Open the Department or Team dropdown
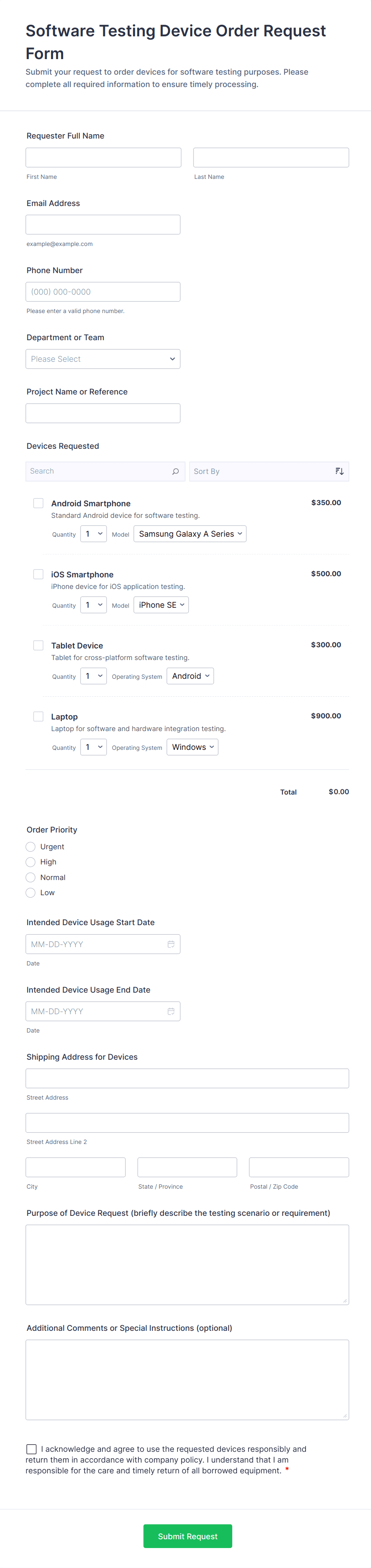The width and height of the screenshot is (371, 1568). coord(103,359)
